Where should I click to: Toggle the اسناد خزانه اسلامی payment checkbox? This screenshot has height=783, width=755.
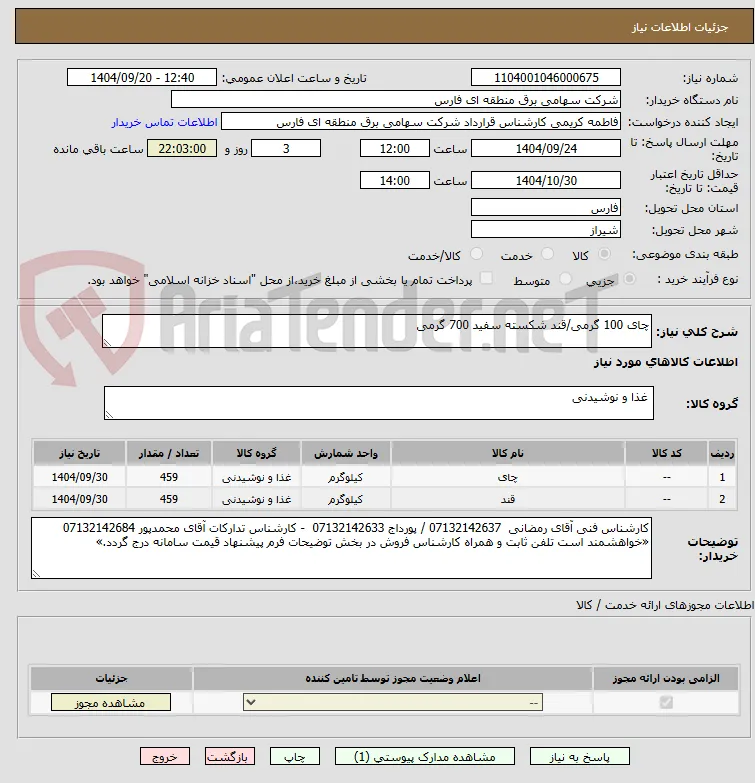tap(485, 278)
